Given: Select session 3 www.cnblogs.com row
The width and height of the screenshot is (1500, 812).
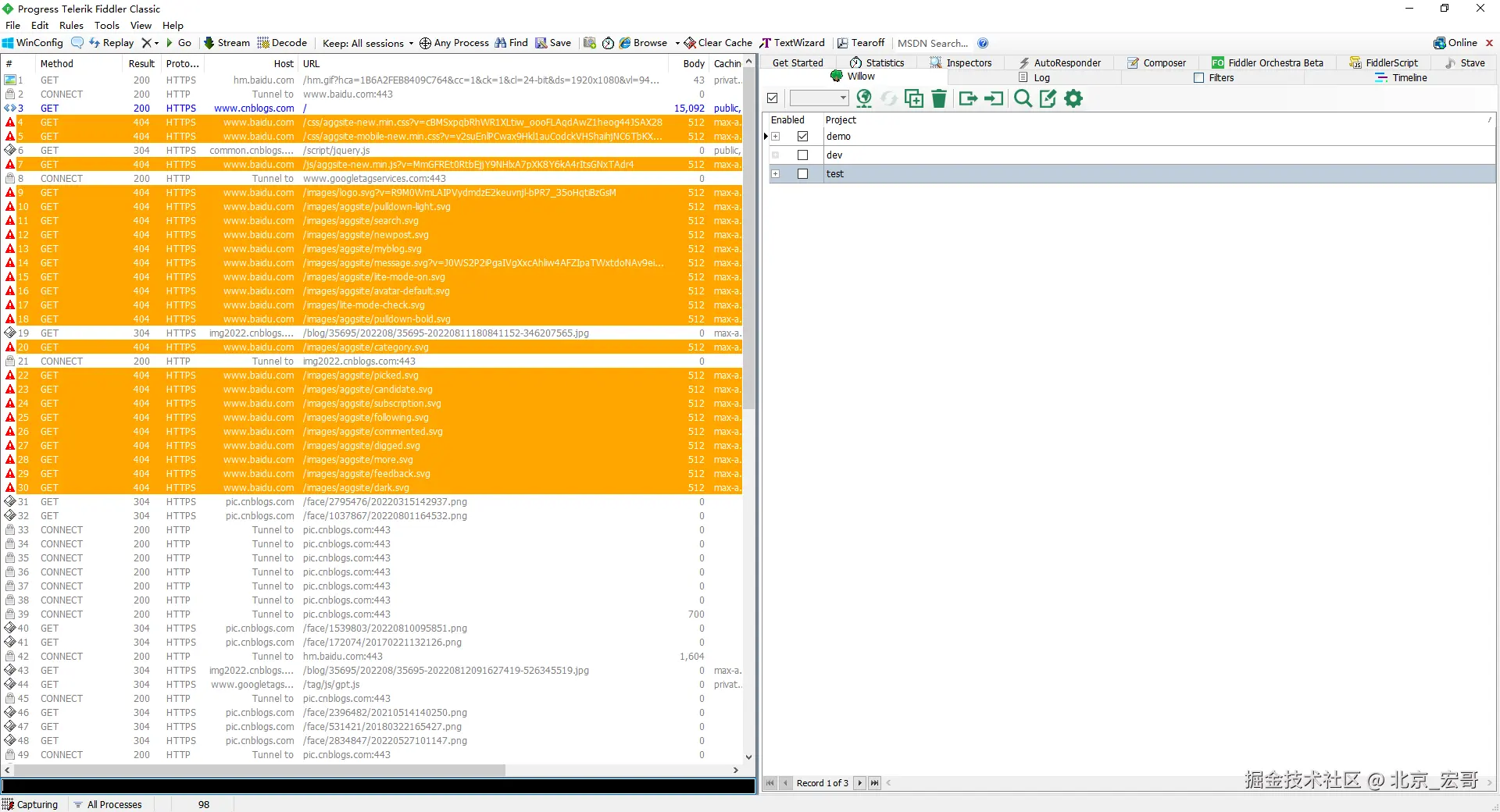Looking at the screenshot, I should pos(372,109).
